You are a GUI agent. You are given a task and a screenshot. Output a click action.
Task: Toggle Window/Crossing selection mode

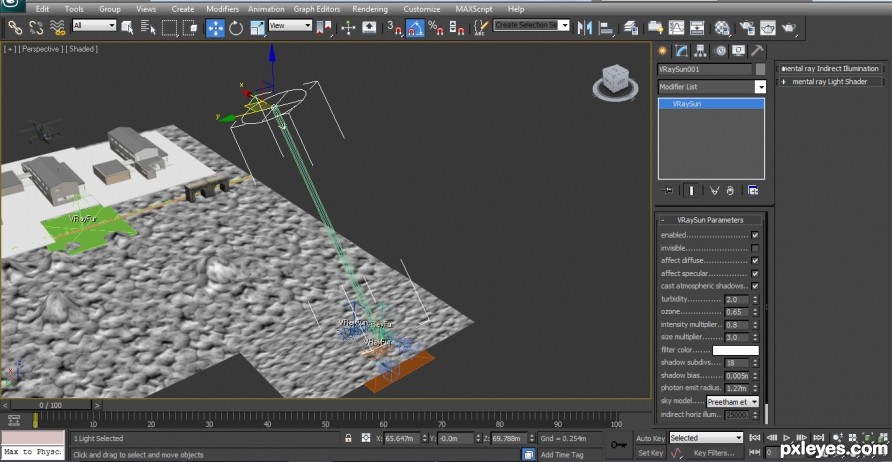pyautogui.click(x=190, y=27)
